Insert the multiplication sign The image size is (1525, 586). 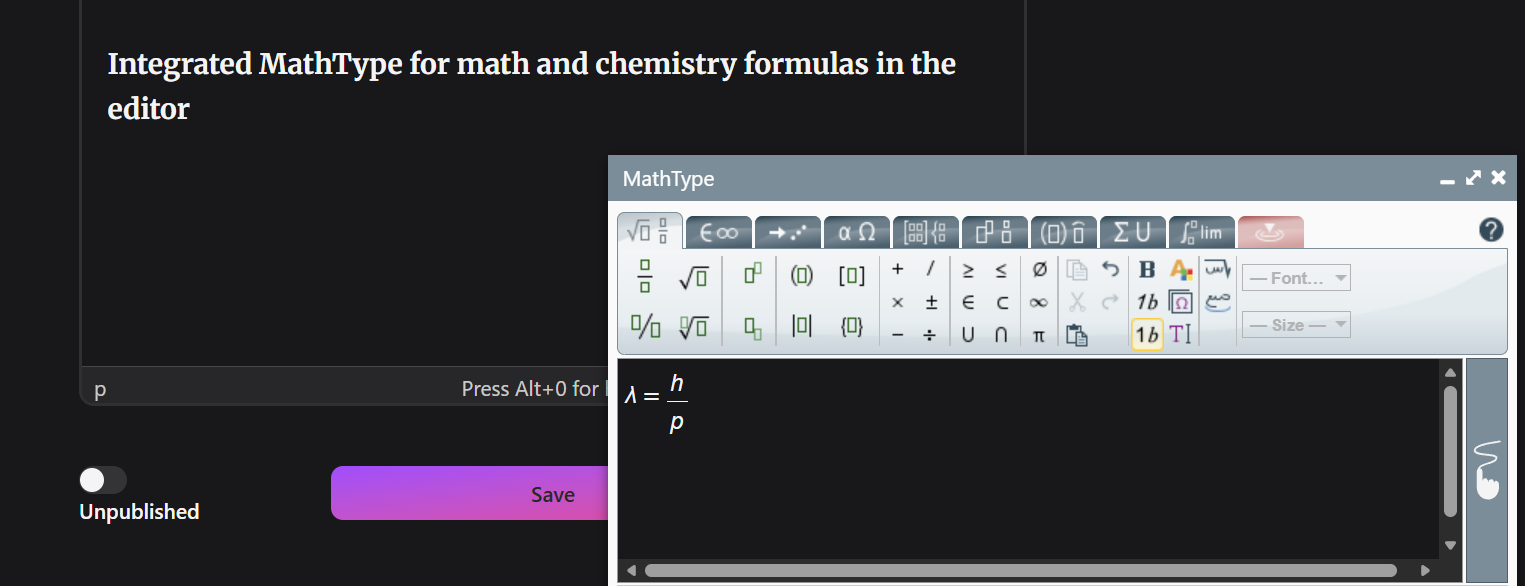pos(898,302)
